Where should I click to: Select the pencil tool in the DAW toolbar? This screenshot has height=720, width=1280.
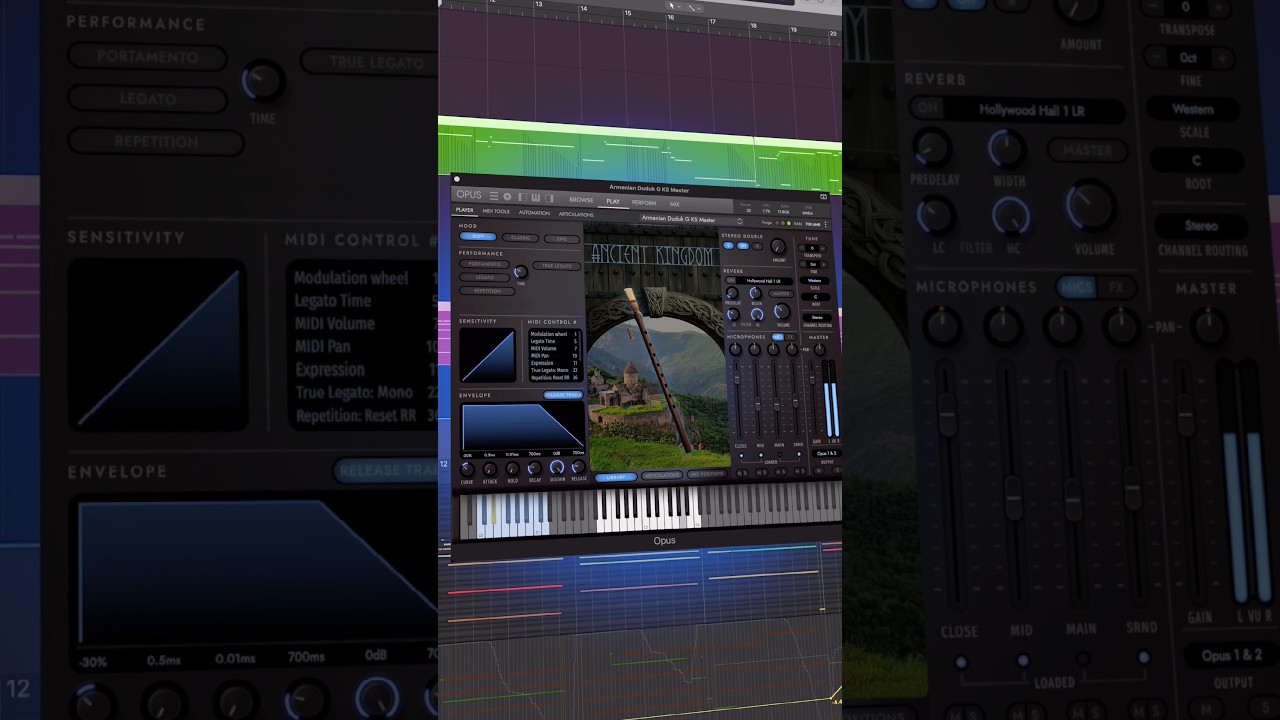[691, 7]
